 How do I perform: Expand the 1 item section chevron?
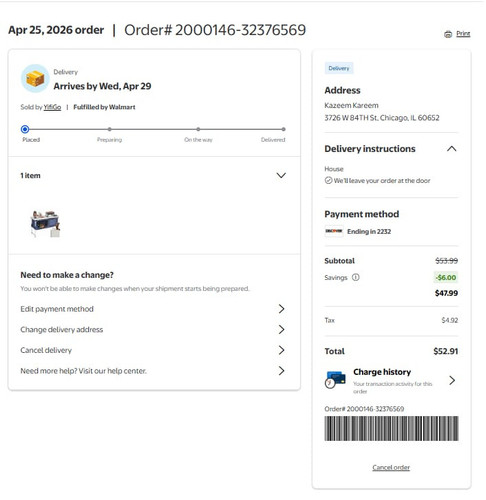(x=281, y=175)
